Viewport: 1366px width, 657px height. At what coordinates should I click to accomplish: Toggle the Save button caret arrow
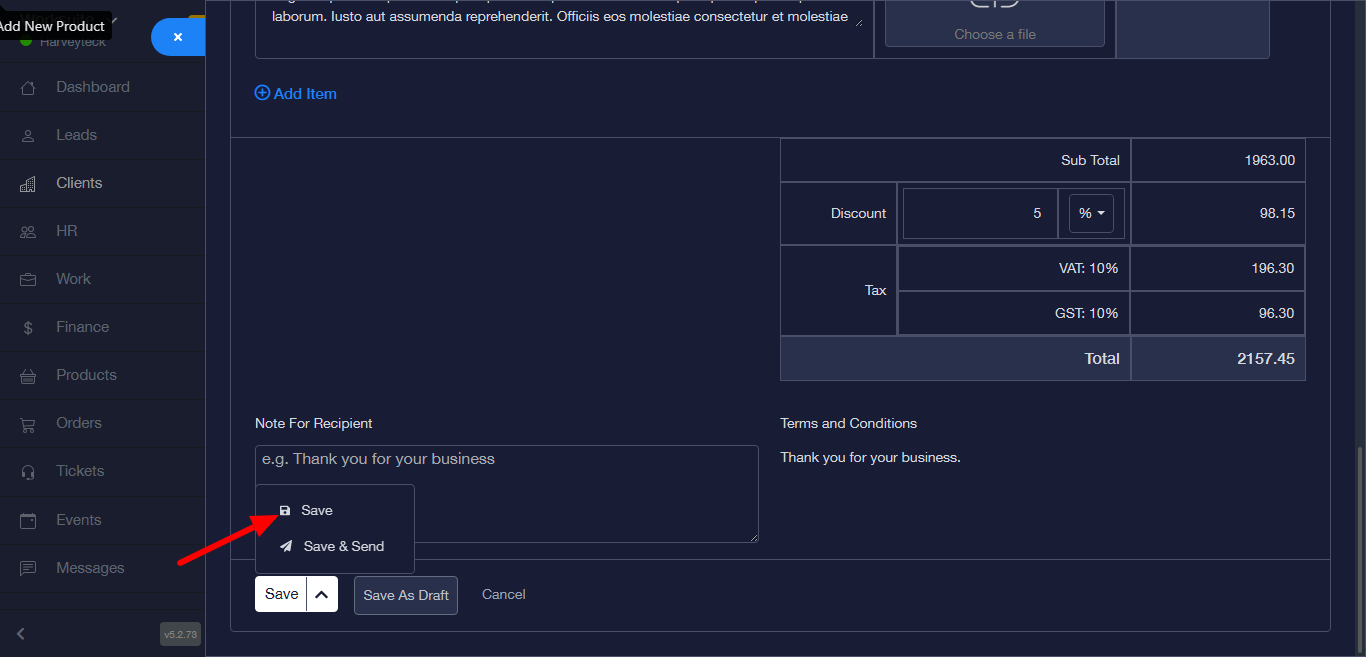(322, 594)
